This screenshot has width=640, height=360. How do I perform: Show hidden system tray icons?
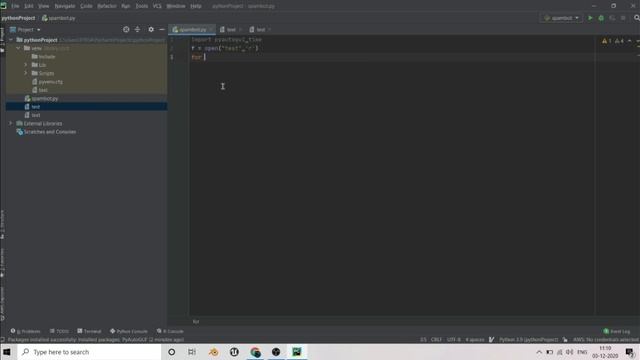click(539, 352)
